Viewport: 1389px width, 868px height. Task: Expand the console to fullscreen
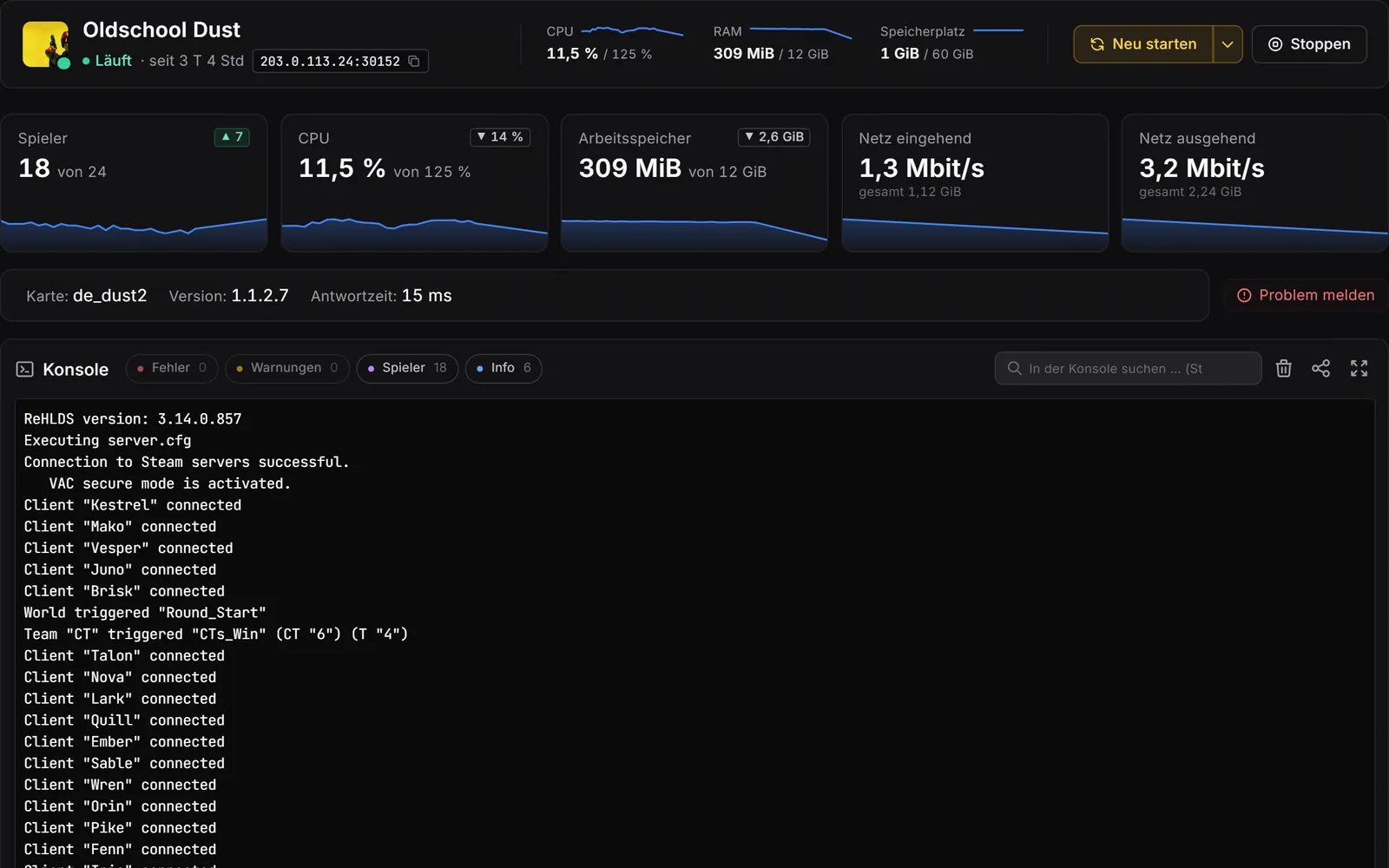point(1359,368)
